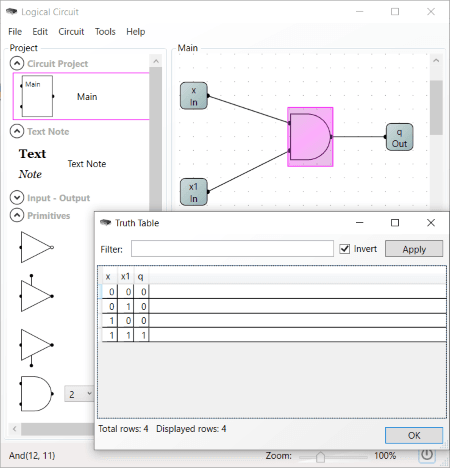Click the x1 input pin on the canvas

[x=194, y=192]
